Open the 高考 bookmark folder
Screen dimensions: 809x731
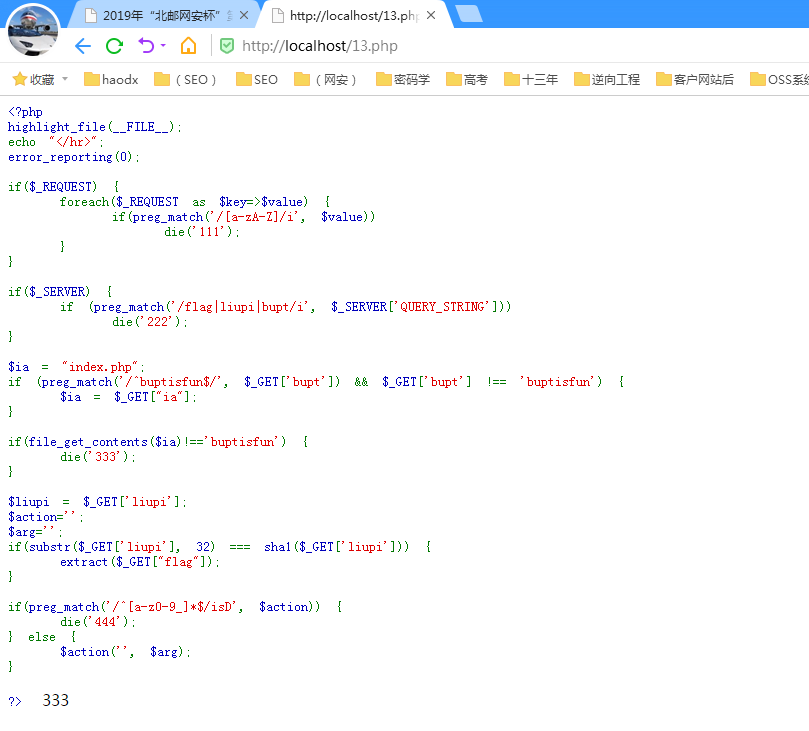click(467, 79)
